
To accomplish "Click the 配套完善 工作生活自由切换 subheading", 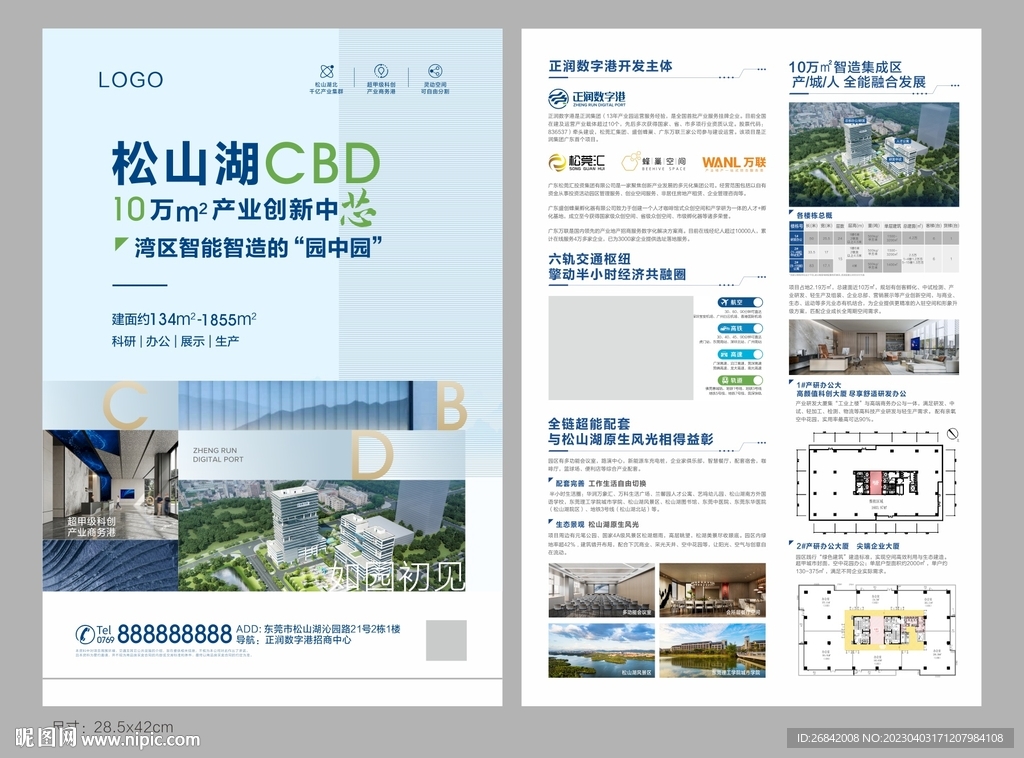I will [x=600, y=484].
